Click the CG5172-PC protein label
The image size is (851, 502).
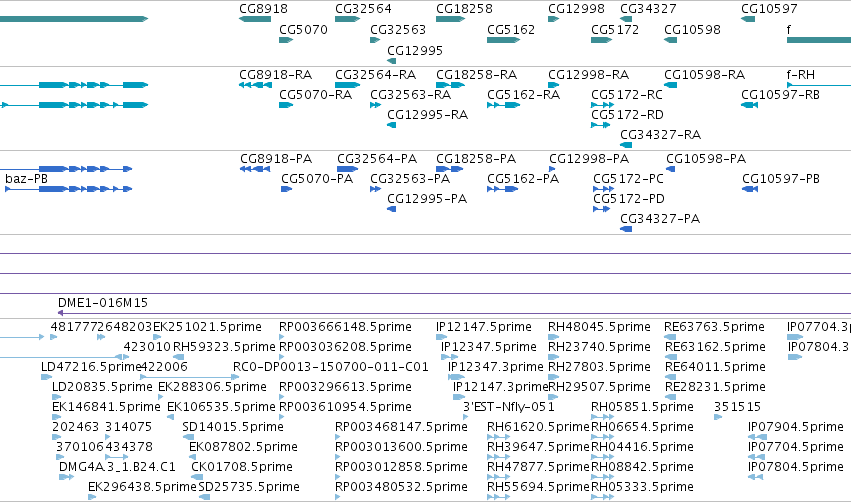pos(628,179)
